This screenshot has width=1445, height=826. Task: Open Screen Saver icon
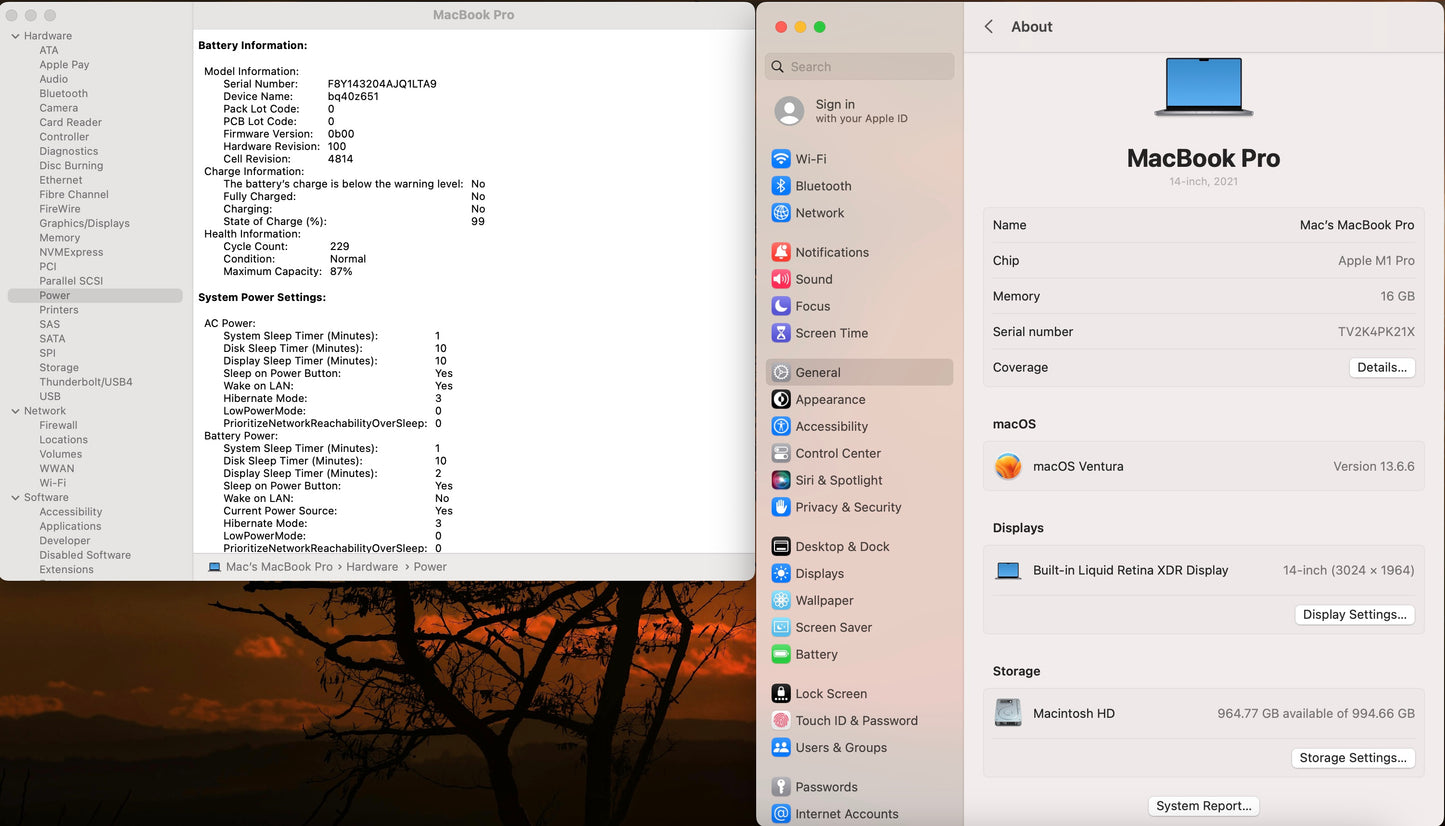click(781, 627)
